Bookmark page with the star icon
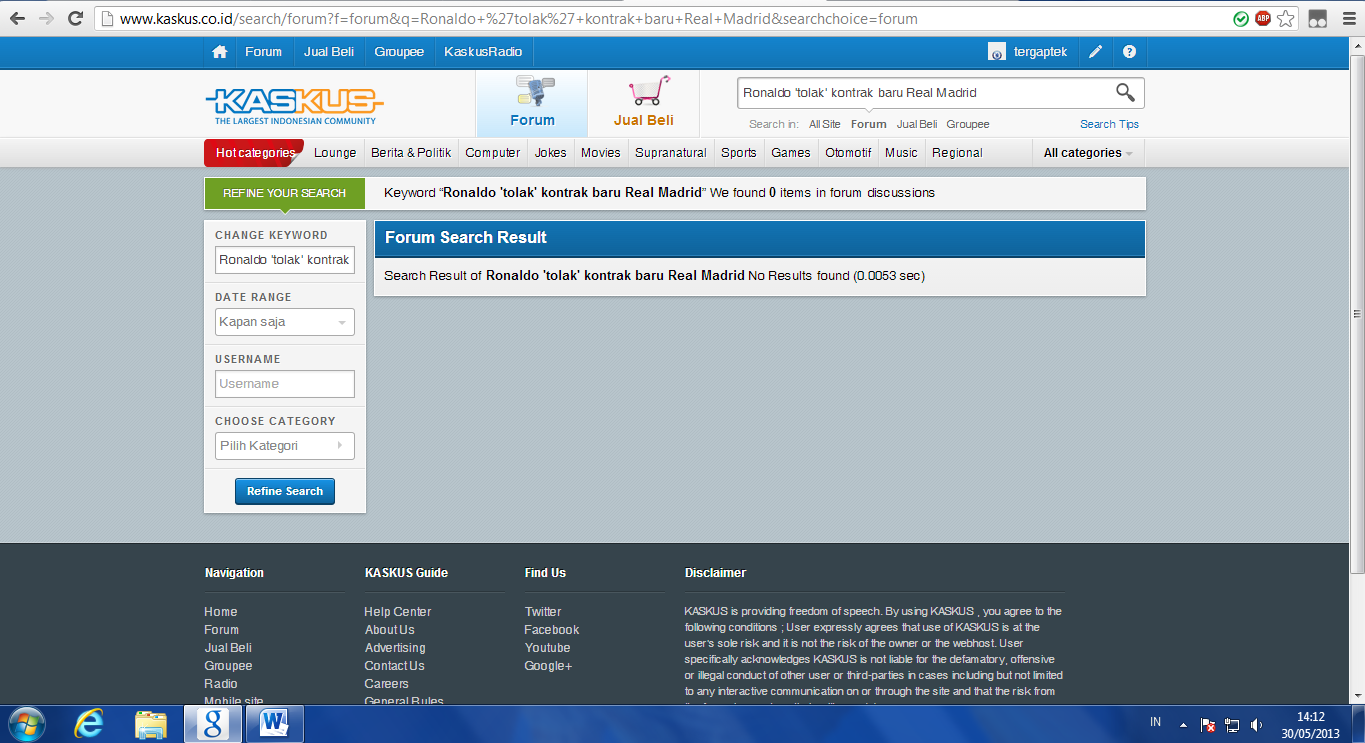This screenshot has height=743, width=1365. (1286, 18)
